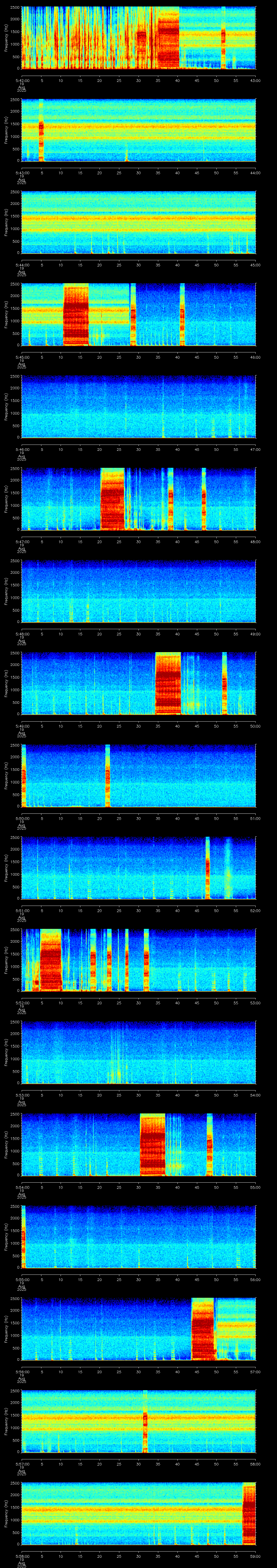Click the 5:48:00 start time label
The height and width of the screenshot is (1568, 277).
[22, 634]
